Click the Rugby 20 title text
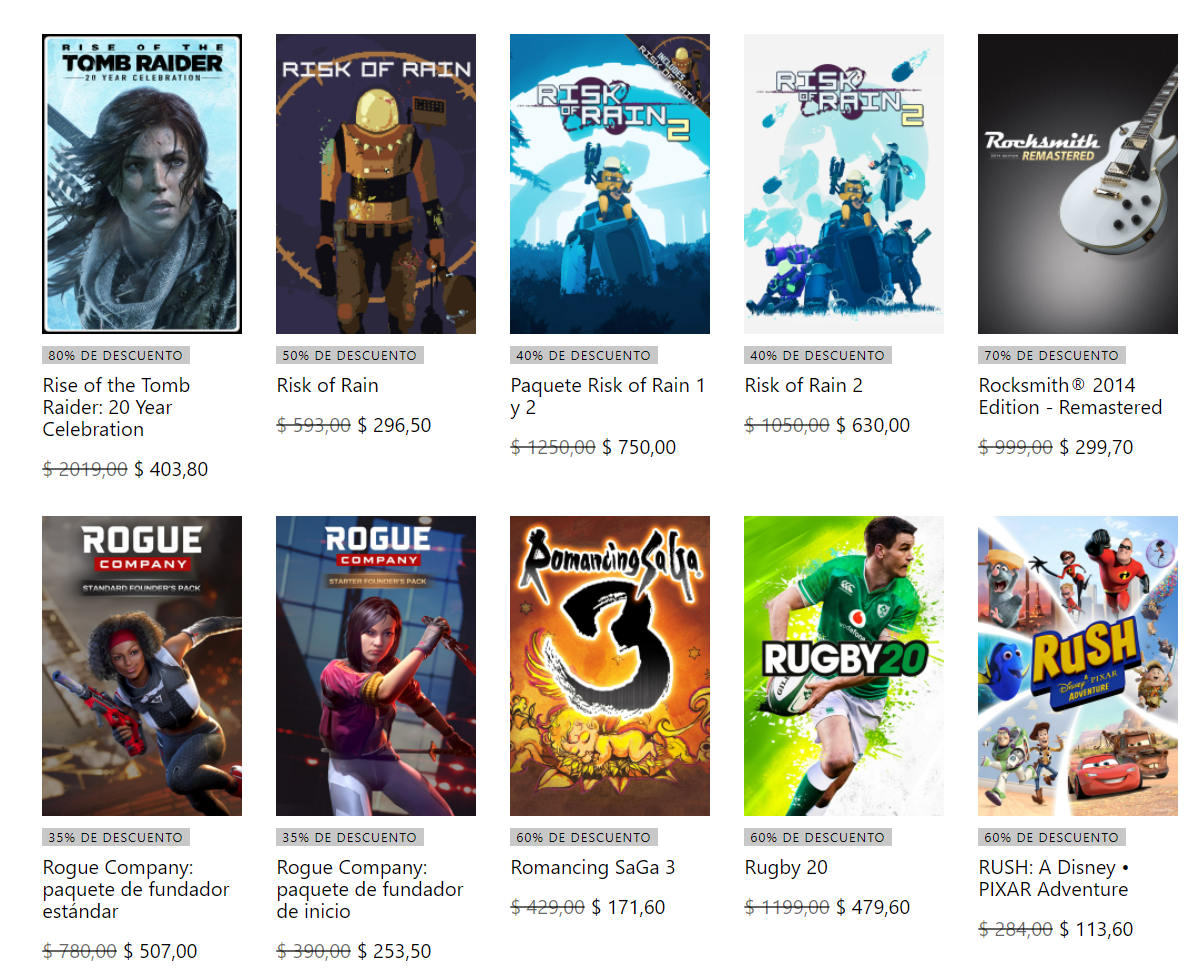Viewport: 1192px width, 971px height. (786, 868)
